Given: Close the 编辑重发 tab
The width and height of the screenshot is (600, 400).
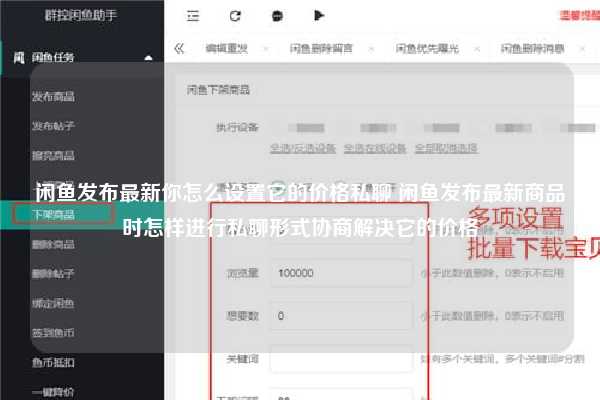Looking at the screenshot, I should (266, 49).
